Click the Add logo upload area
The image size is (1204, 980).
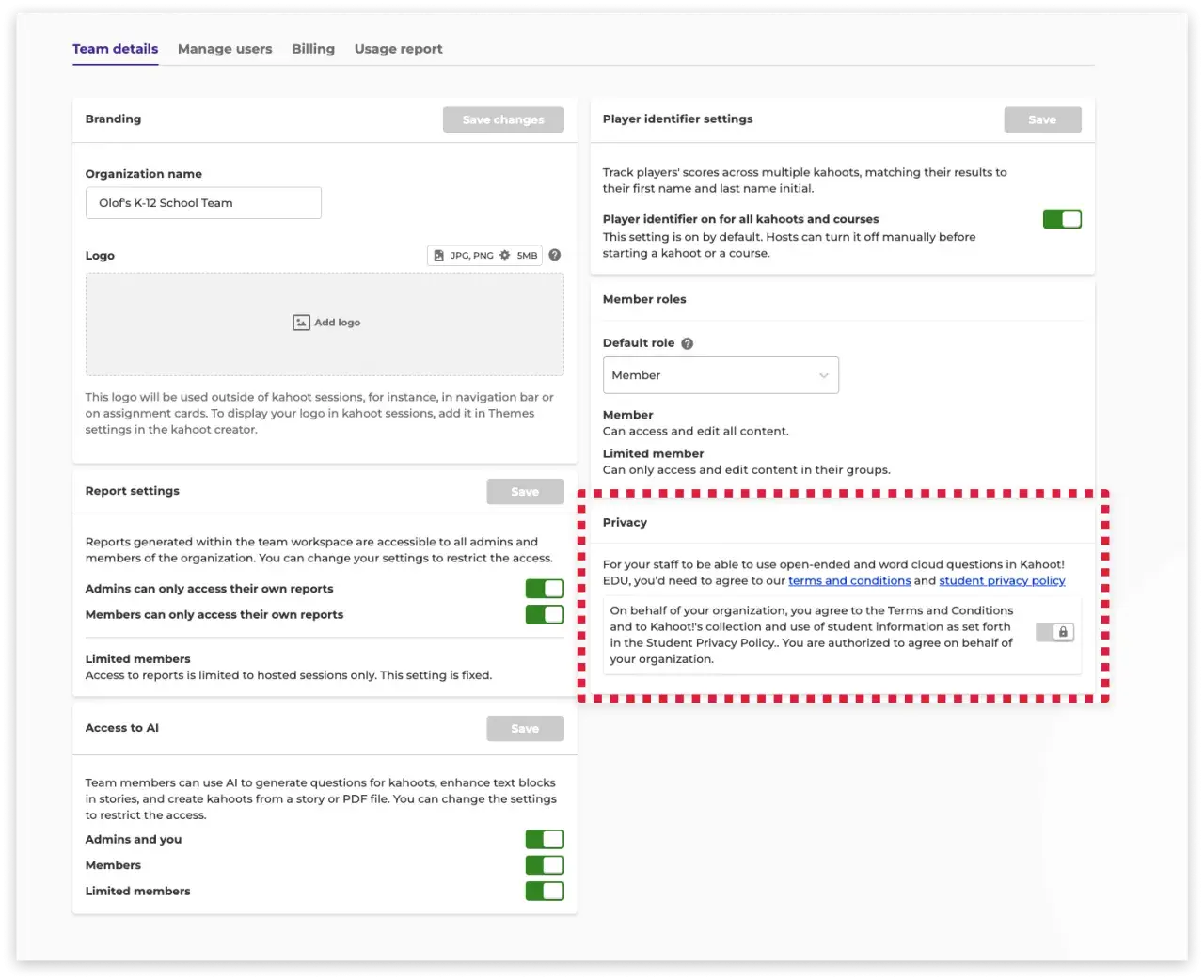pyautogui.click(x=325, y=324)
